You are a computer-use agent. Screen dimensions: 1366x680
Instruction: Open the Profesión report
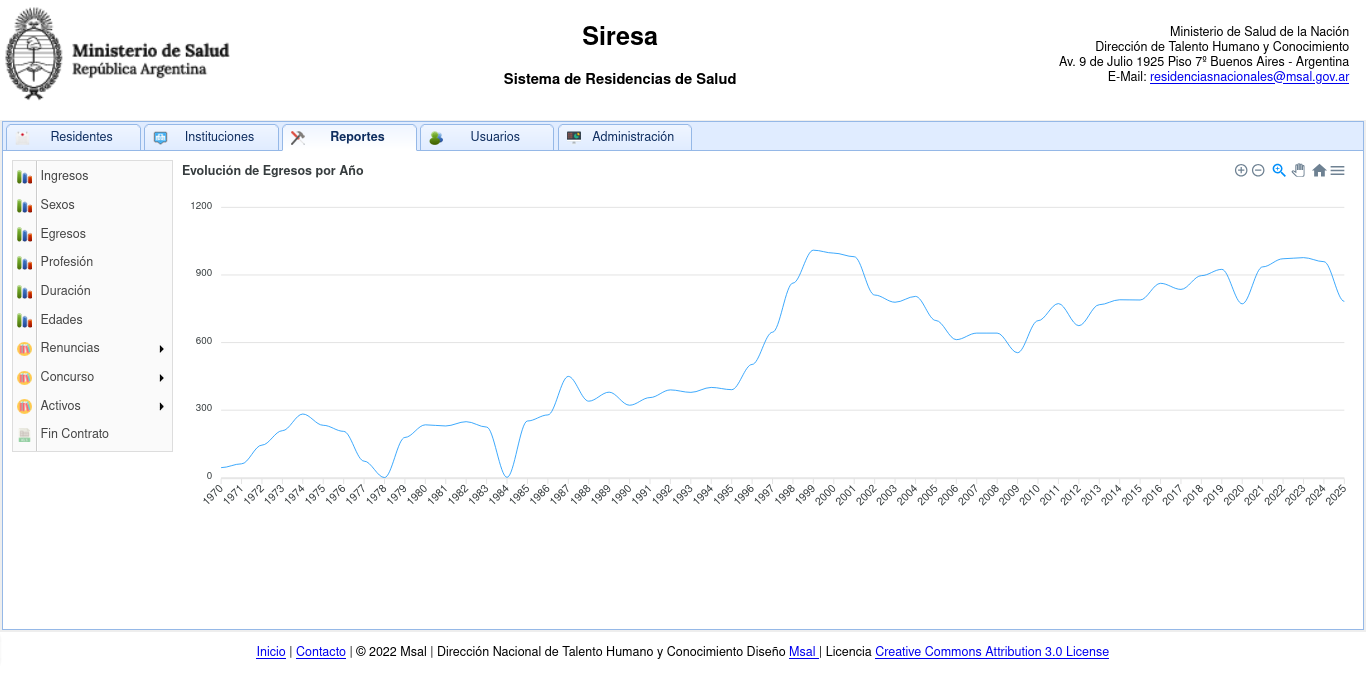[x=66, y=262]
